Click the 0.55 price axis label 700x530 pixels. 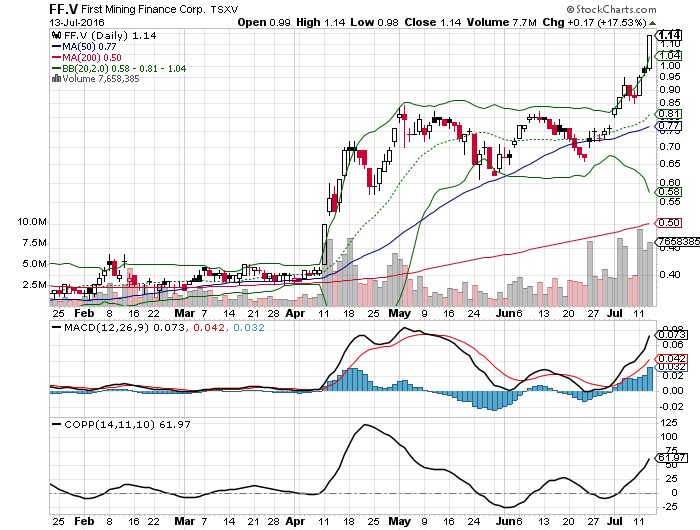pyautogui.click(x=670, y=202)
